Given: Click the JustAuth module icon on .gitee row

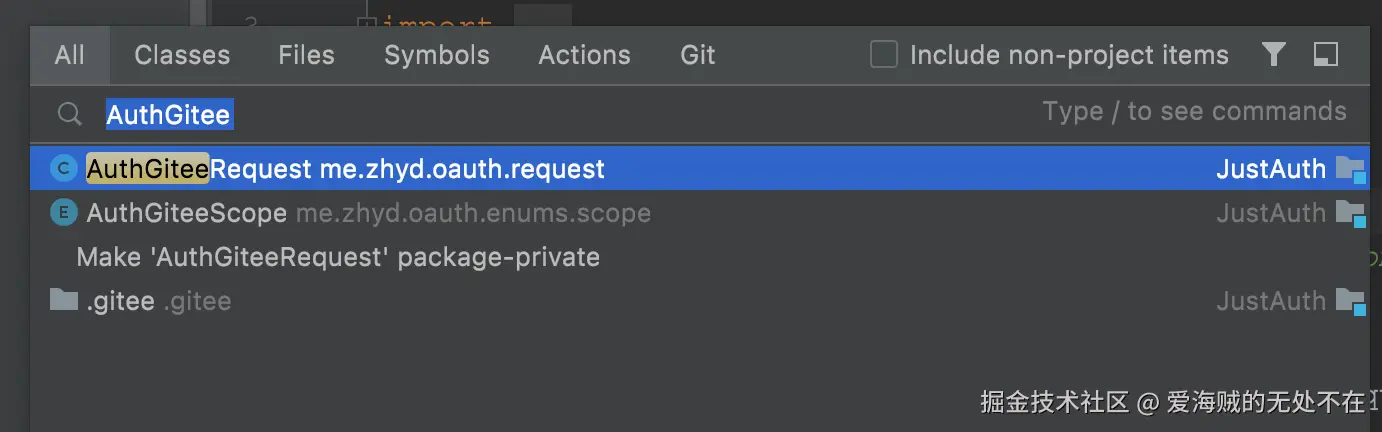Looking at the screenshot, I should (x=1350, y=301).
